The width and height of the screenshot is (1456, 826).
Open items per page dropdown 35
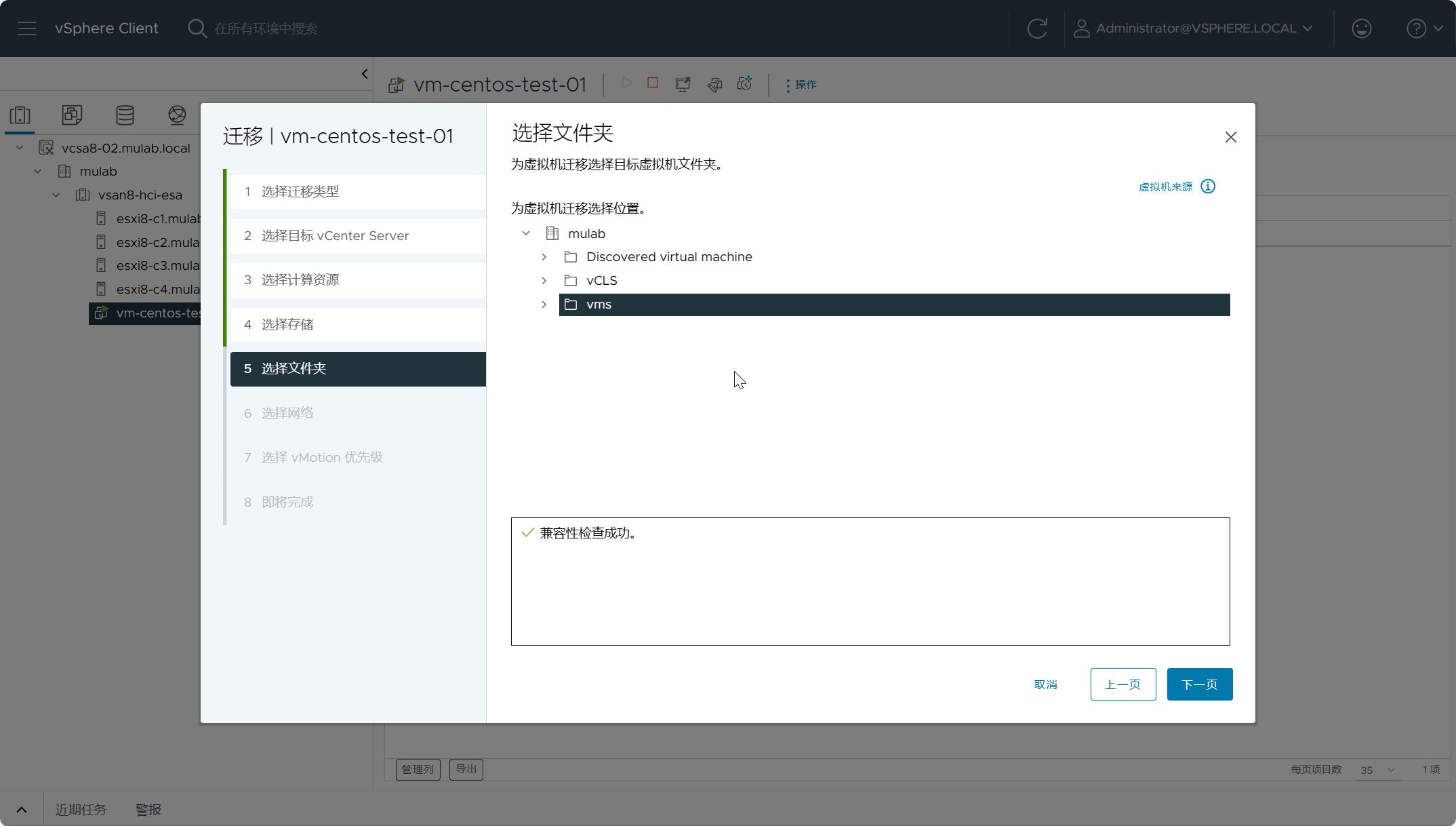[1378, 770]
